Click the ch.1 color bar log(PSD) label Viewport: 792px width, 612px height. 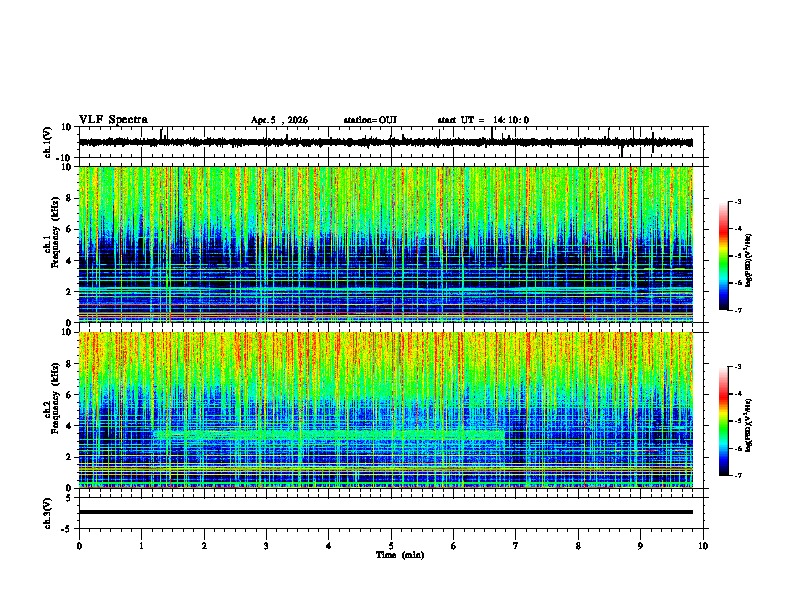click(749, 260)
